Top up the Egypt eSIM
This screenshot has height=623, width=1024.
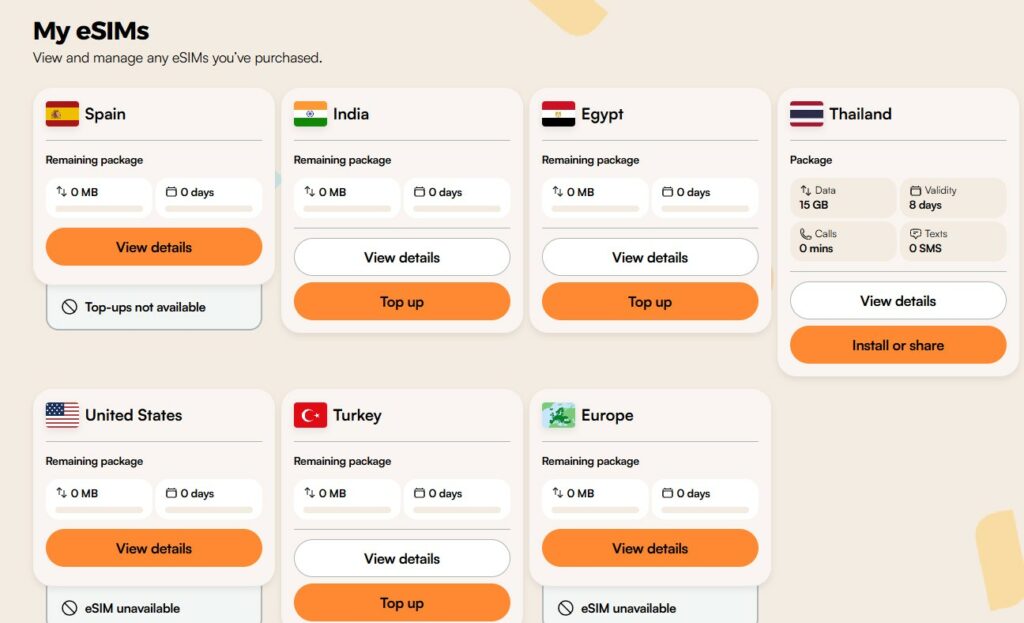[649, 301]
